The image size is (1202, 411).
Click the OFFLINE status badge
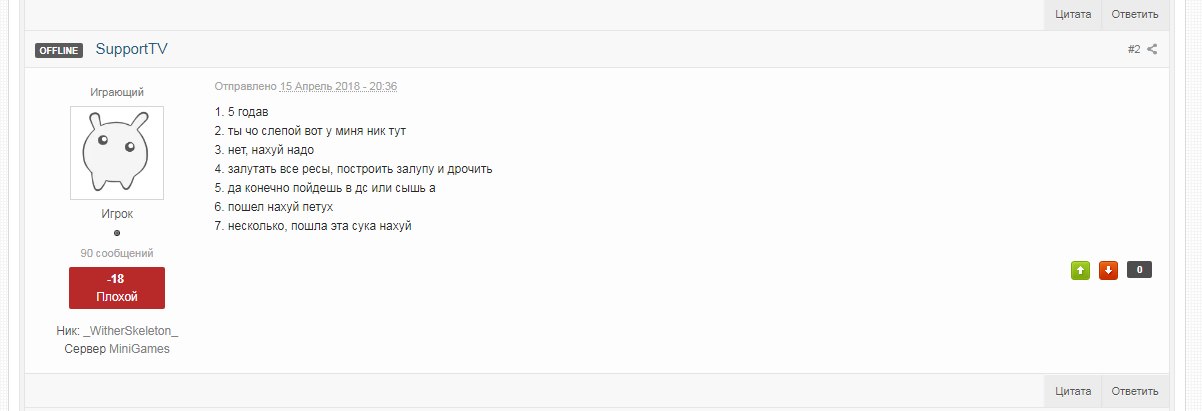point(58,50)
